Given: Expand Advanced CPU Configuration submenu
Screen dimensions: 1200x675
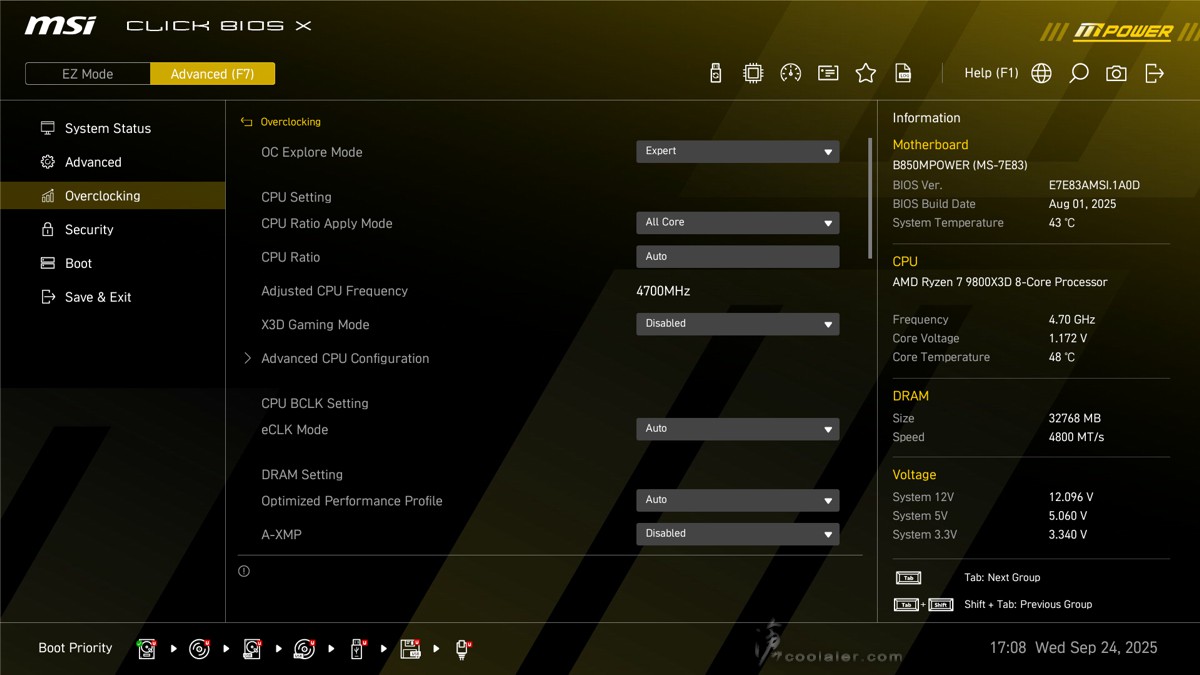Looking at the screenshot, I should click(345, 358).
